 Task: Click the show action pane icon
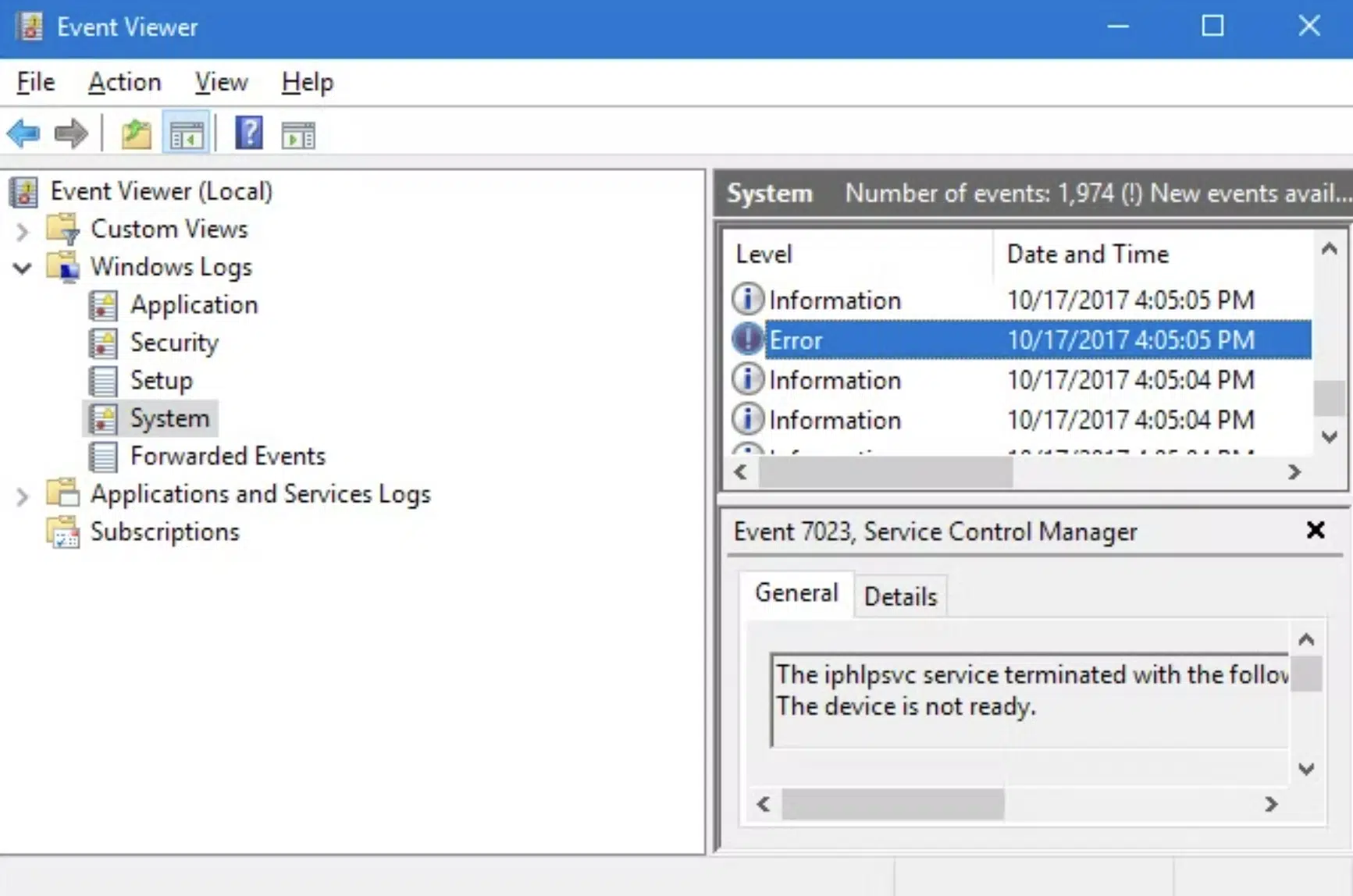tap(297, 133)
